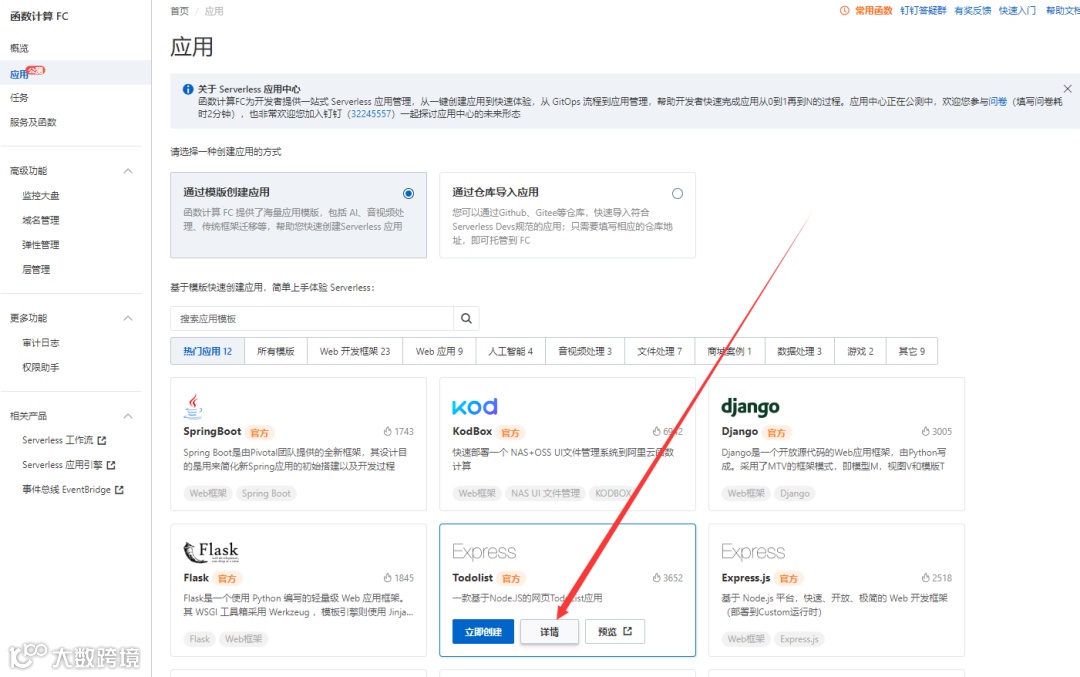Collapse the 相关产品 section
This screenshot has height=677, width=1080.
(x=128, y=416)
